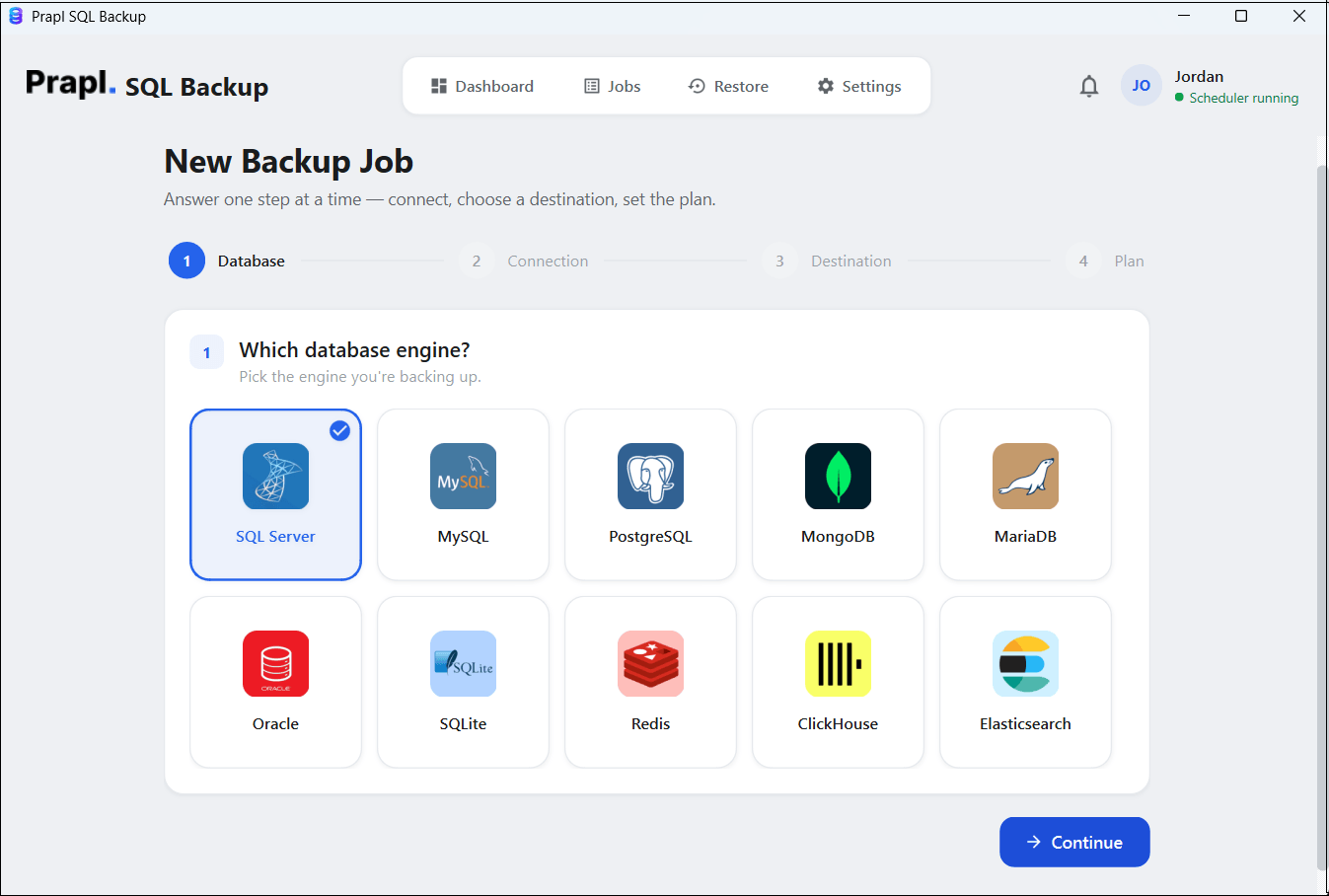The image size is (1329, 896).
Task: Select the SQL Server engine icon
Action: point(275,476)
